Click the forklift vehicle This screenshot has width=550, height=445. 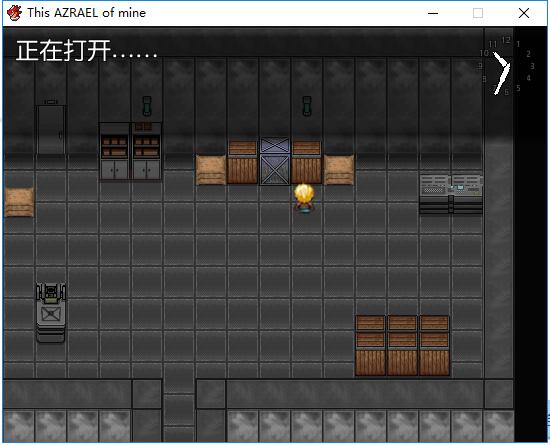point(51,312)
